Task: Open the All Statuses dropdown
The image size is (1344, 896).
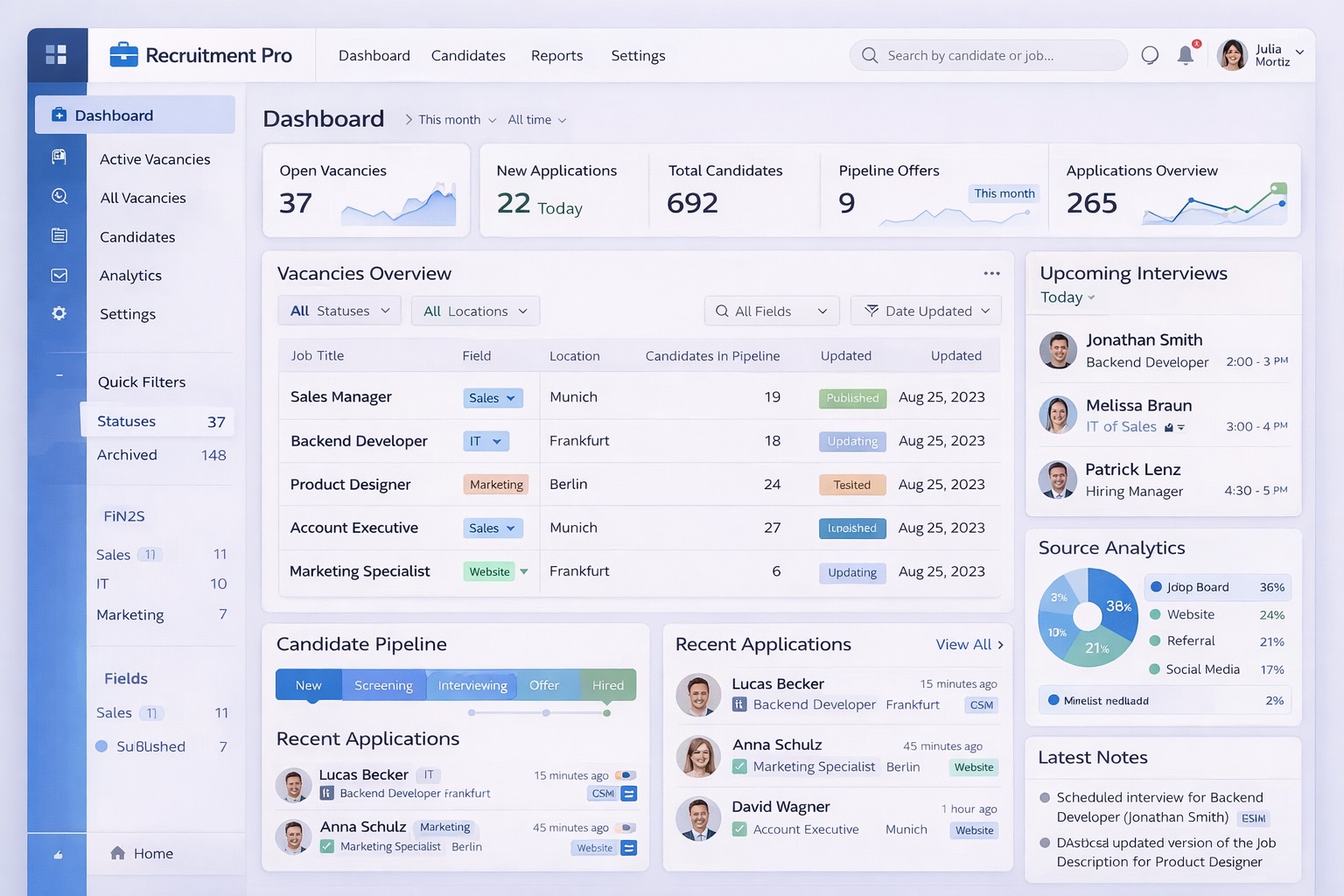Action: click(339, 311)
